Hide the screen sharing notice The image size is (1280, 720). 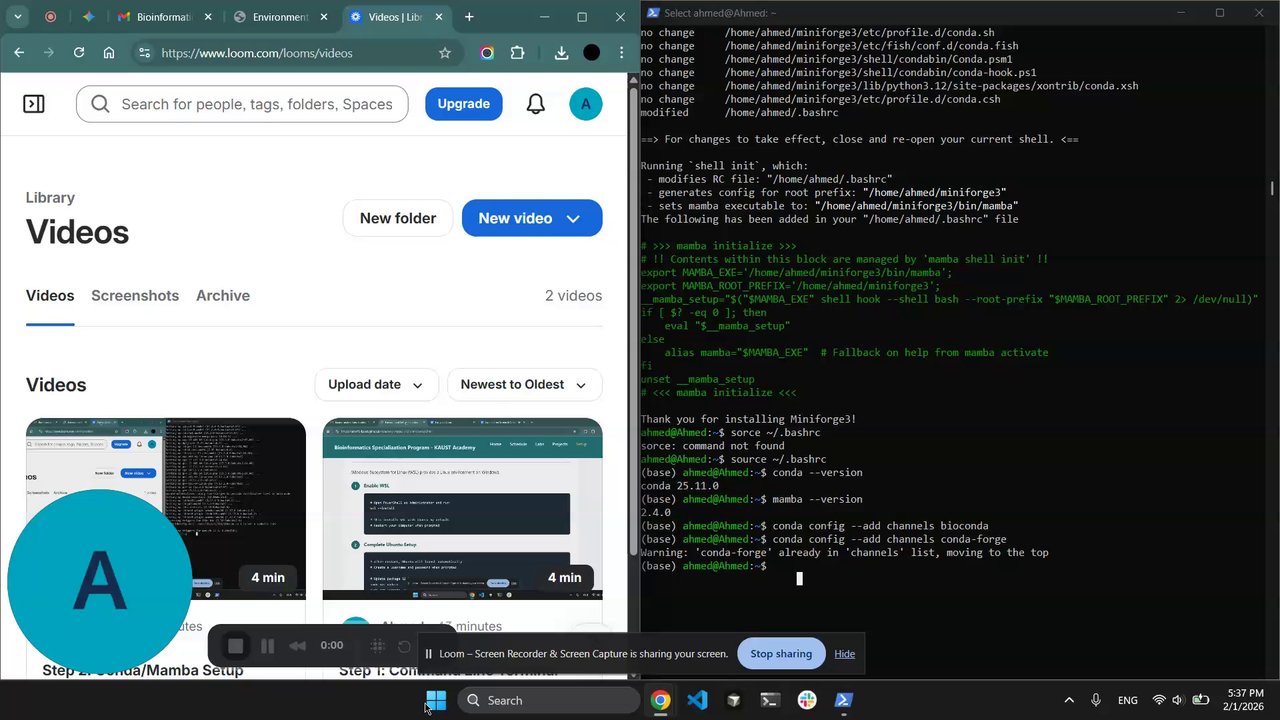click(845, 654)
